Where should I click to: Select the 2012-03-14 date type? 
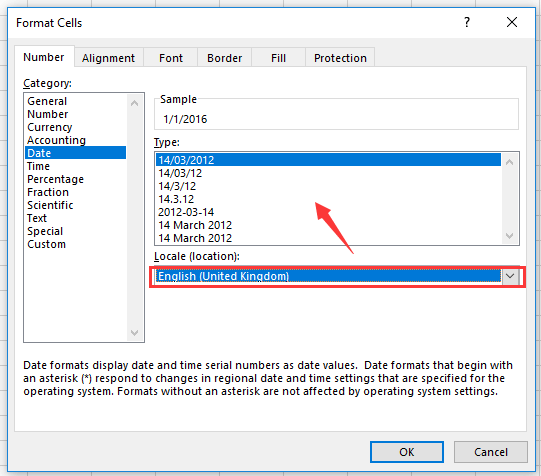[x=186, y=212]
